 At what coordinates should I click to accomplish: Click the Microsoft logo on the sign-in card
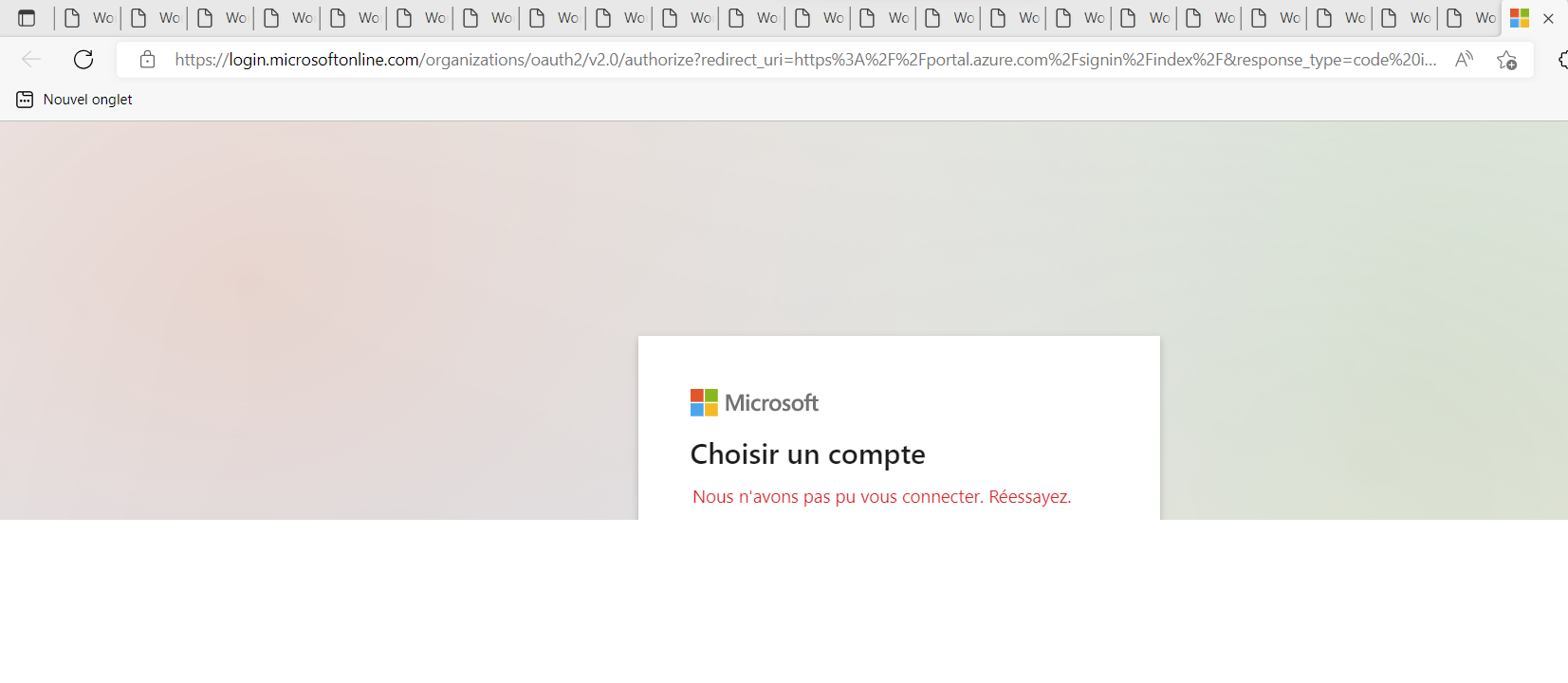[x=754, y=403]
